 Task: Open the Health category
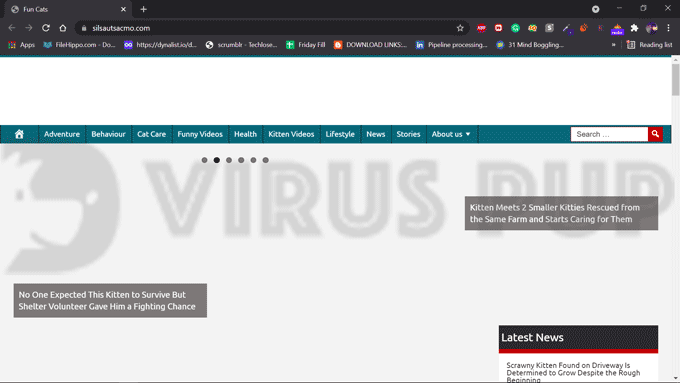pos(245,134)
